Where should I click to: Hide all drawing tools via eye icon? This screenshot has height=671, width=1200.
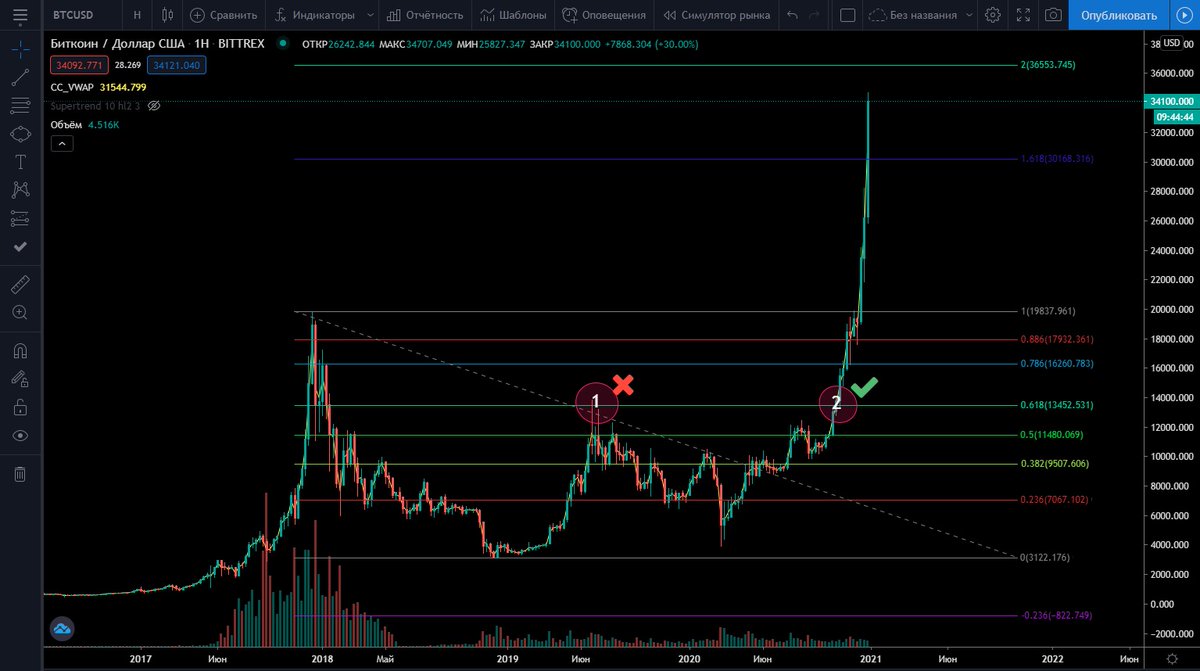tap(20, 434)
